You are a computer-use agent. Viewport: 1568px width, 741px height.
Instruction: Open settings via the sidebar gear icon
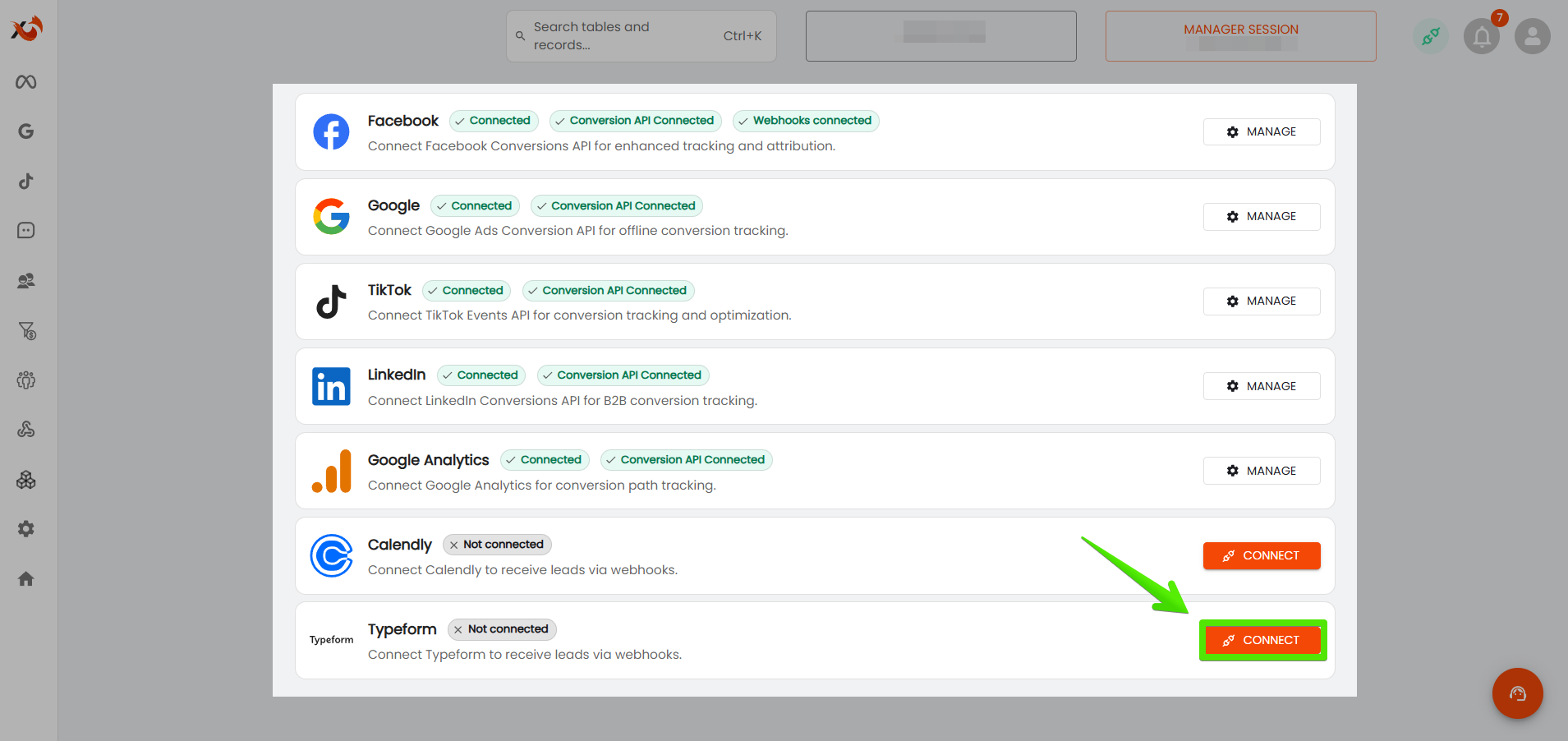(x=26, y=529)
